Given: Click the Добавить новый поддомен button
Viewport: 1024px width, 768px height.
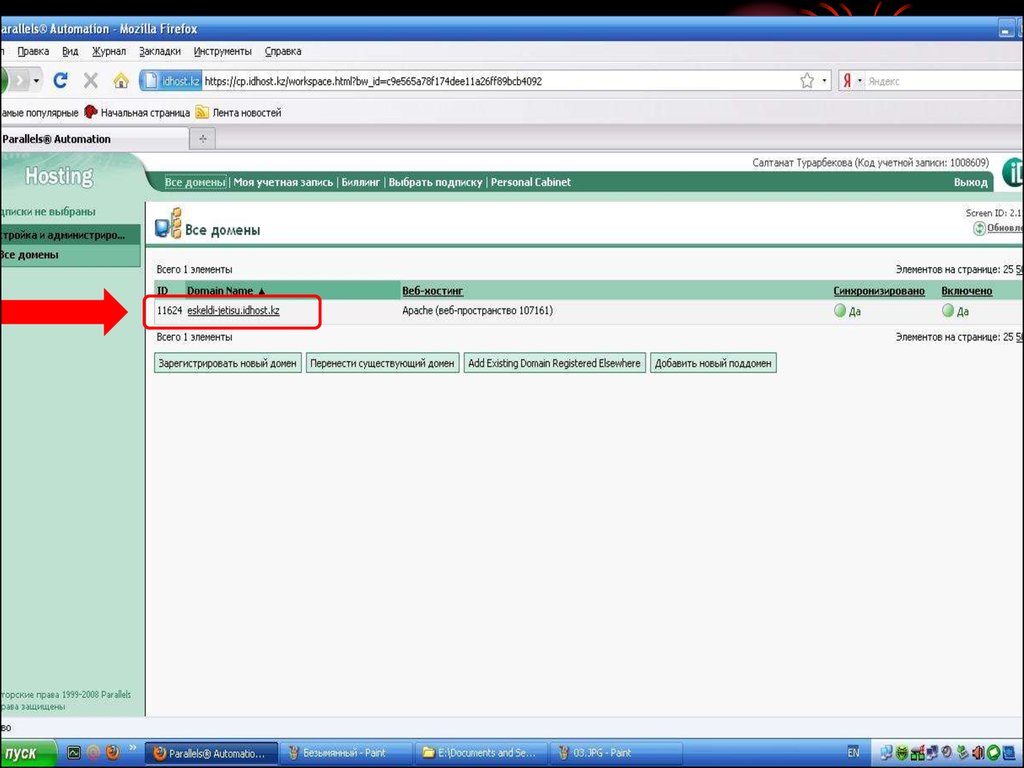Looking at the screenshot, I should [x=713, y=364].
